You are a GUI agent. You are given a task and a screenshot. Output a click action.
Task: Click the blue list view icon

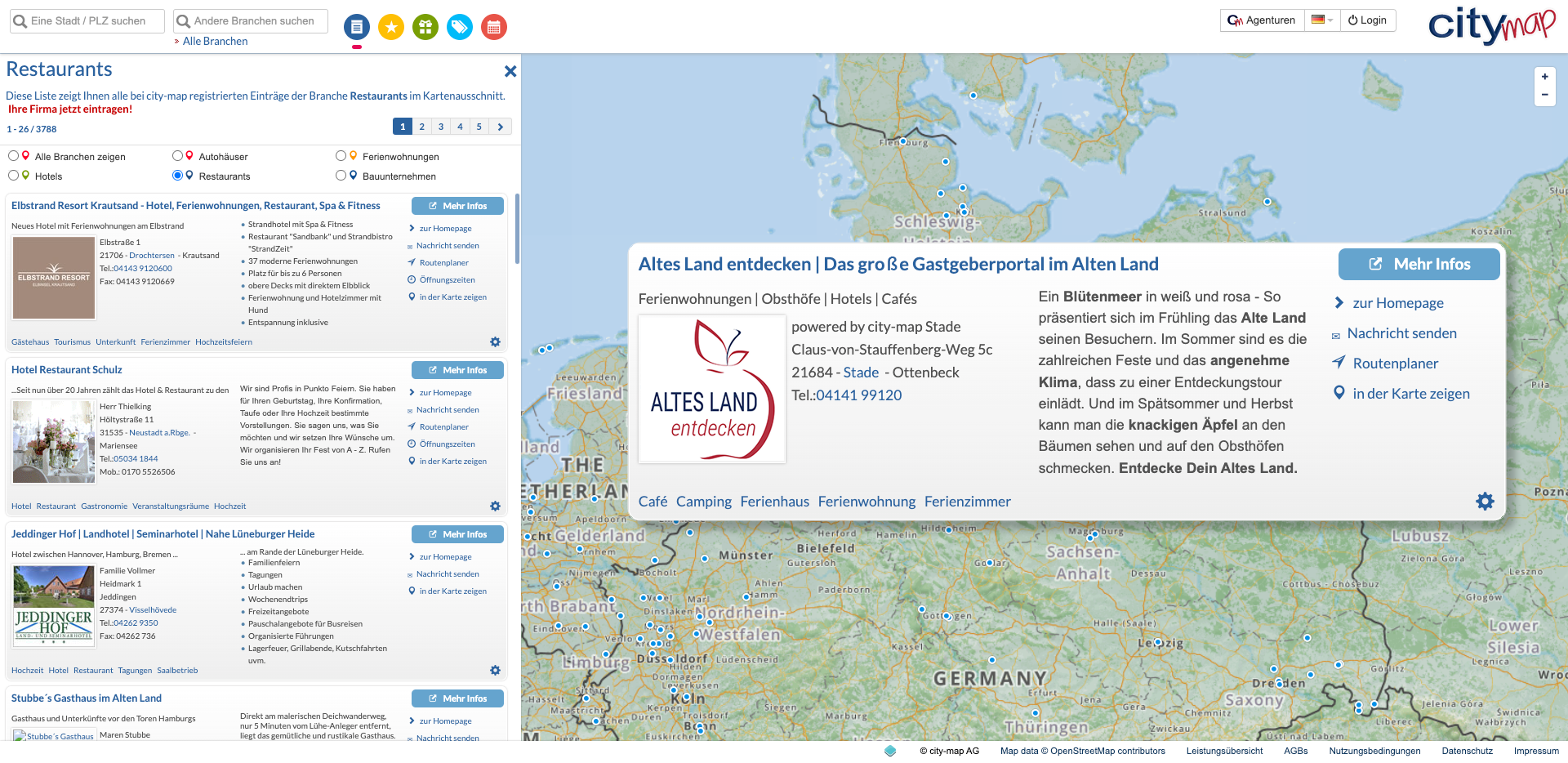point(357,28)
